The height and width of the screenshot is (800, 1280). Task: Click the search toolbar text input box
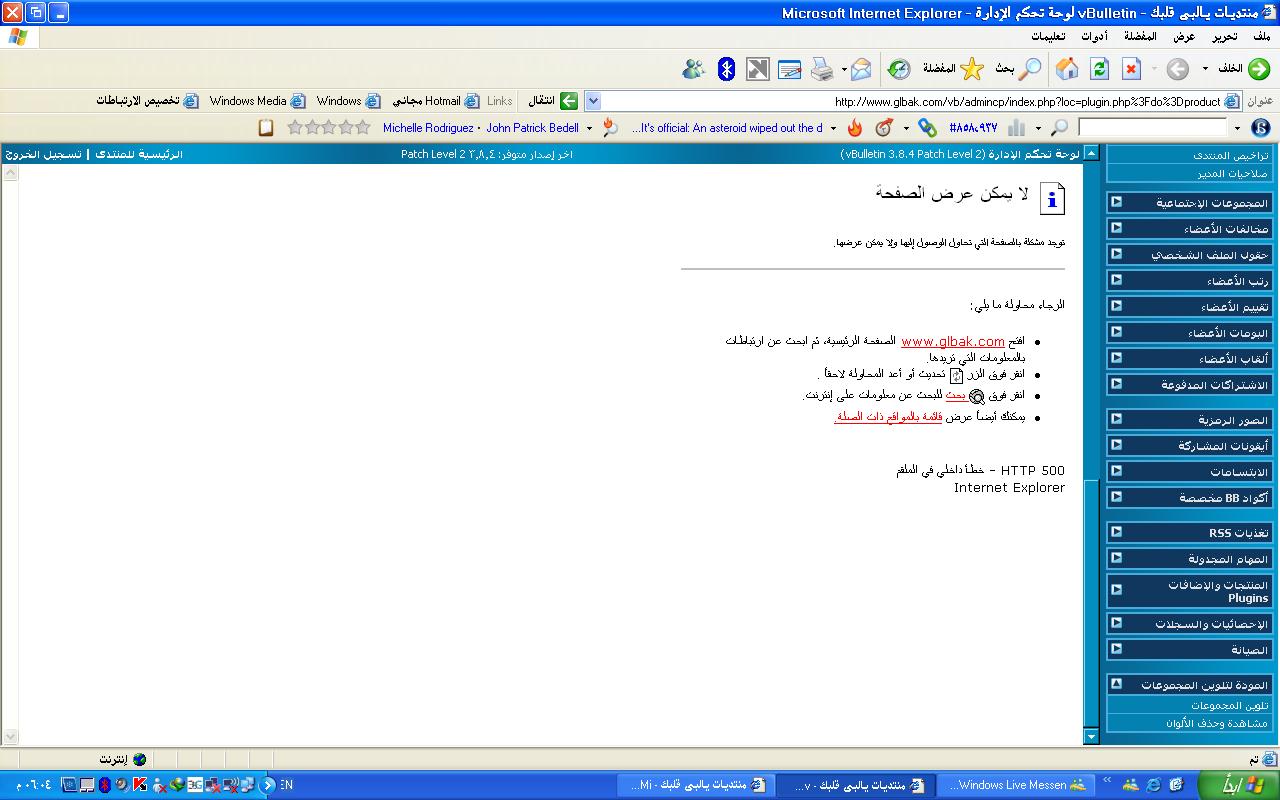click(1152, 128)
